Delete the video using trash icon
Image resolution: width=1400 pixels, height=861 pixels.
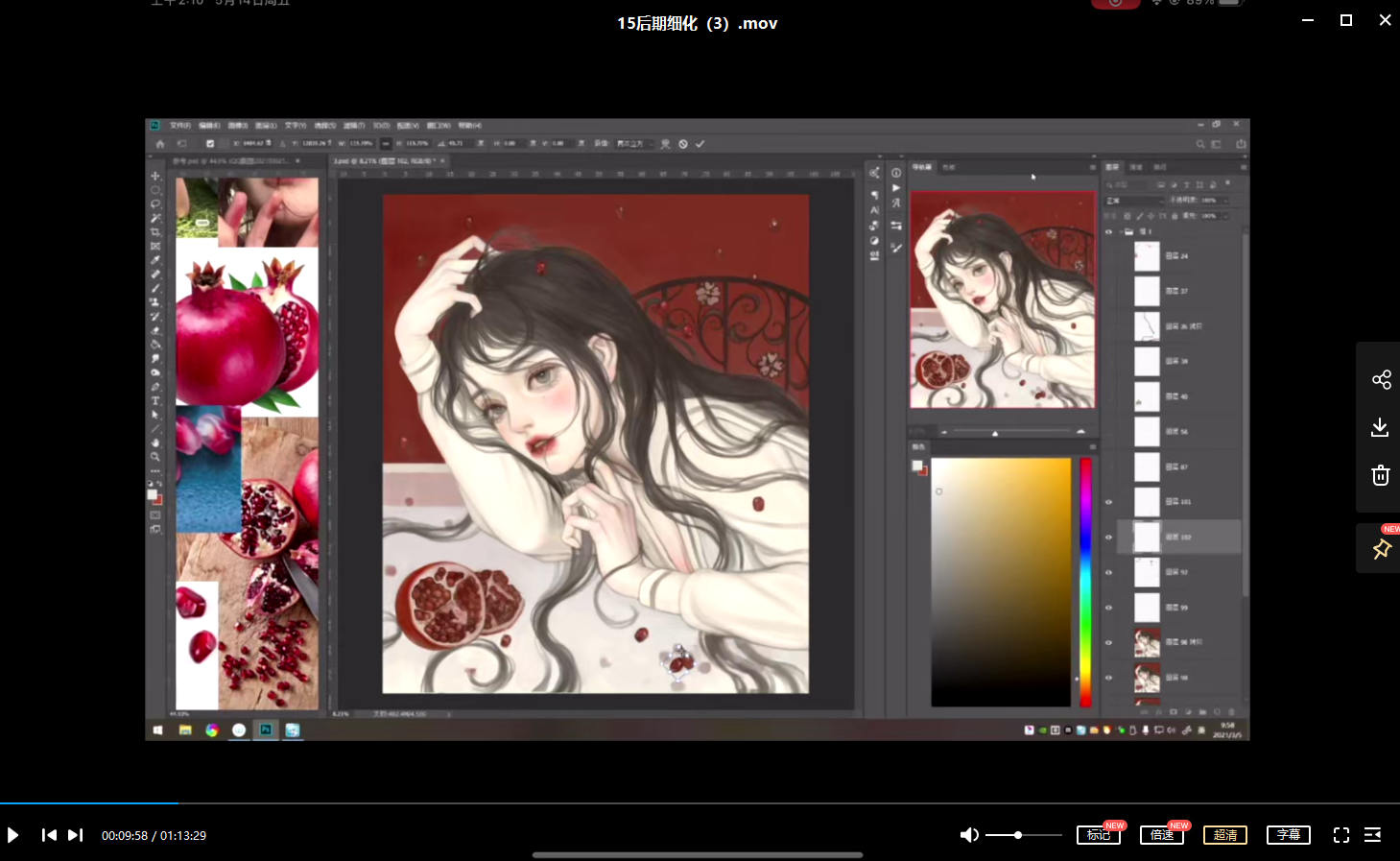pyautogui.click(x=1381, y=475)
